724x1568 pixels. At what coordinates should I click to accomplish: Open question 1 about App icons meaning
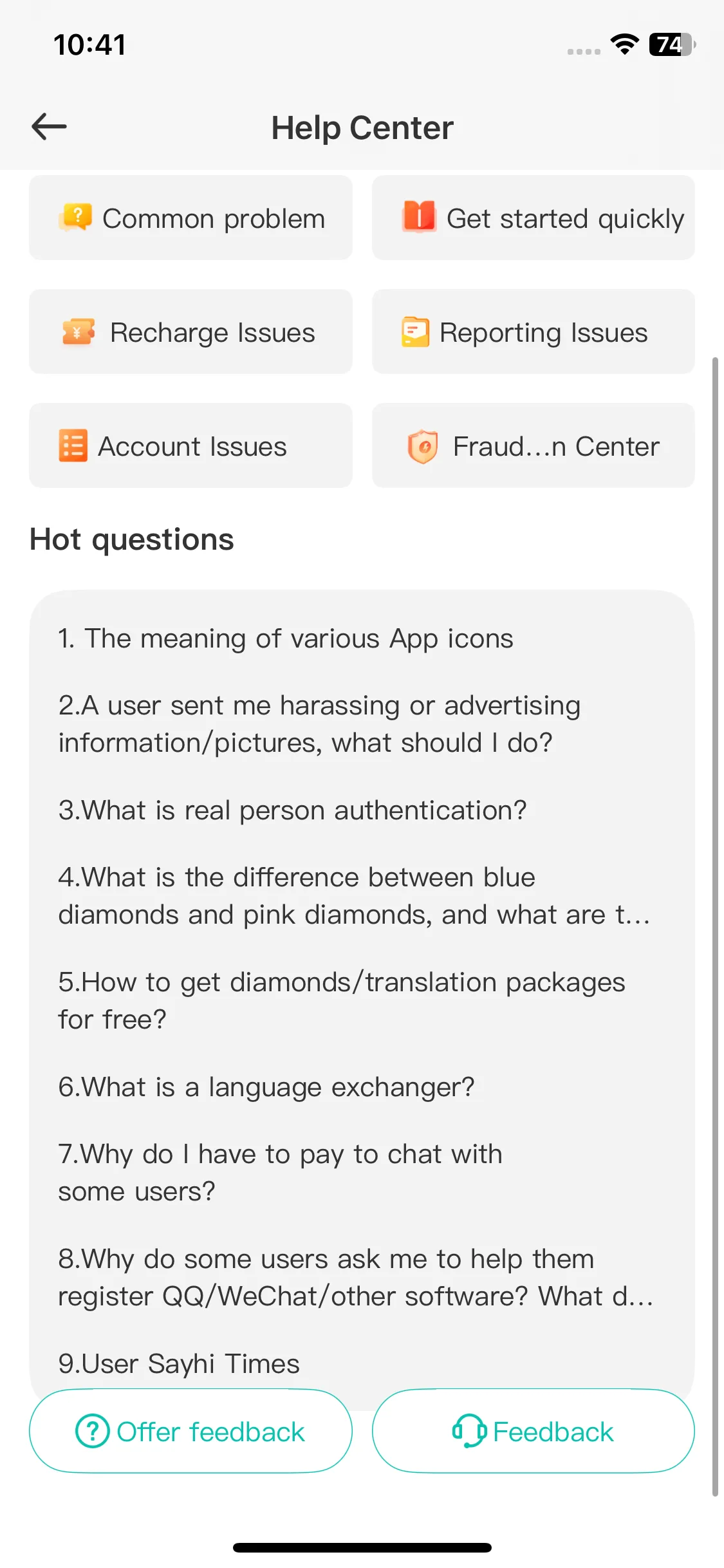(x=286, y=639)
